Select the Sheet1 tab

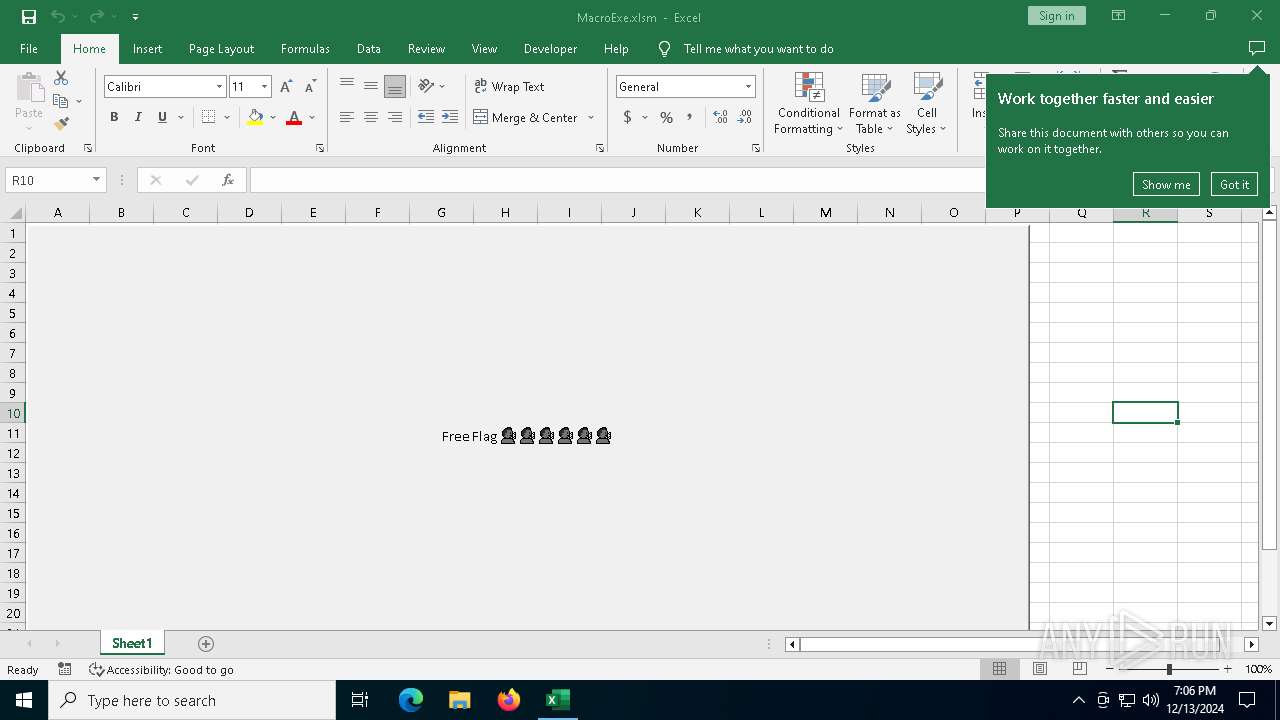coord(132,644)
